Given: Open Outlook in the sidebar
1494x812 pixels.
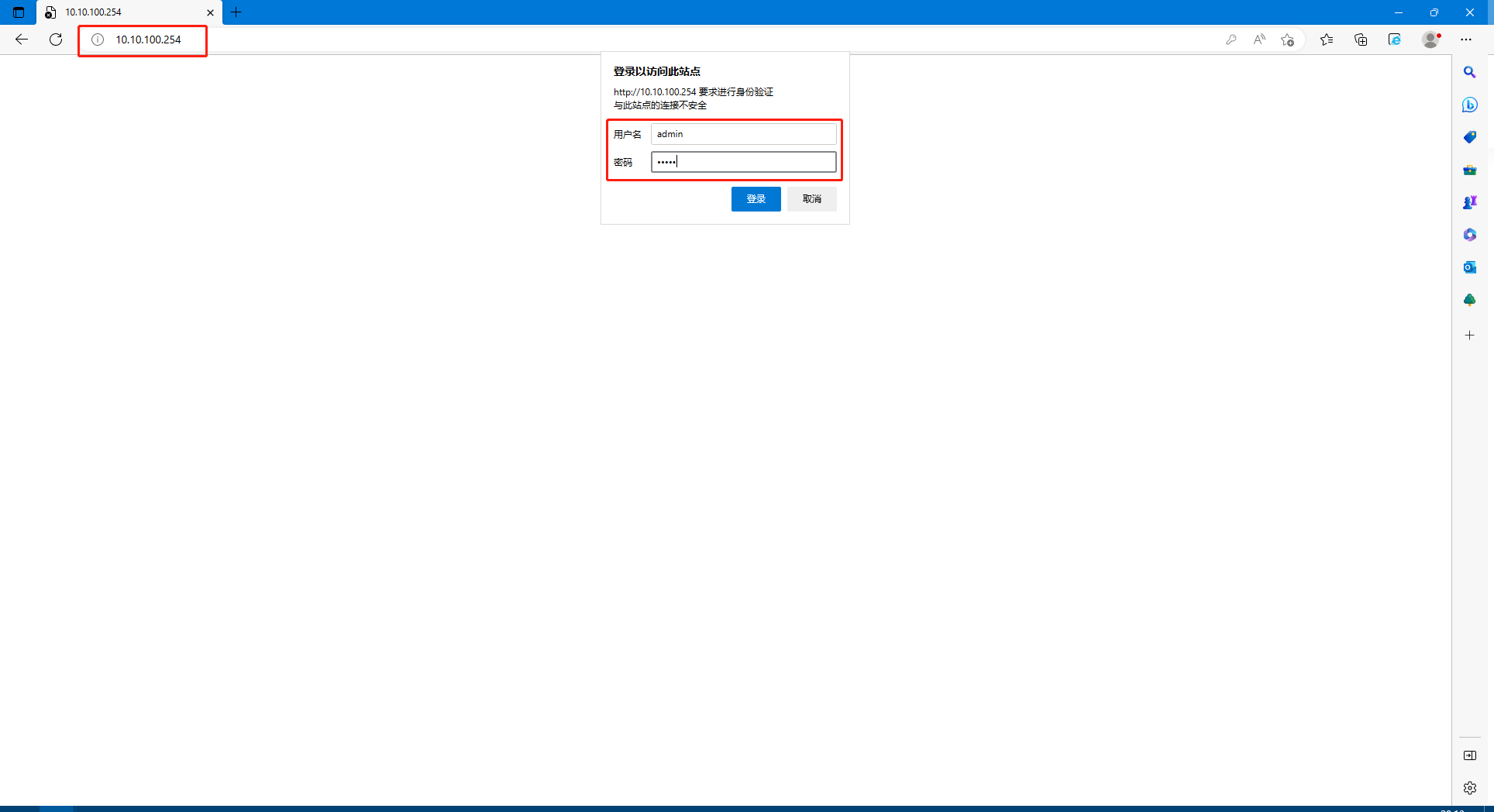Looking at the screenshot, I should (x=1469, y=267).
